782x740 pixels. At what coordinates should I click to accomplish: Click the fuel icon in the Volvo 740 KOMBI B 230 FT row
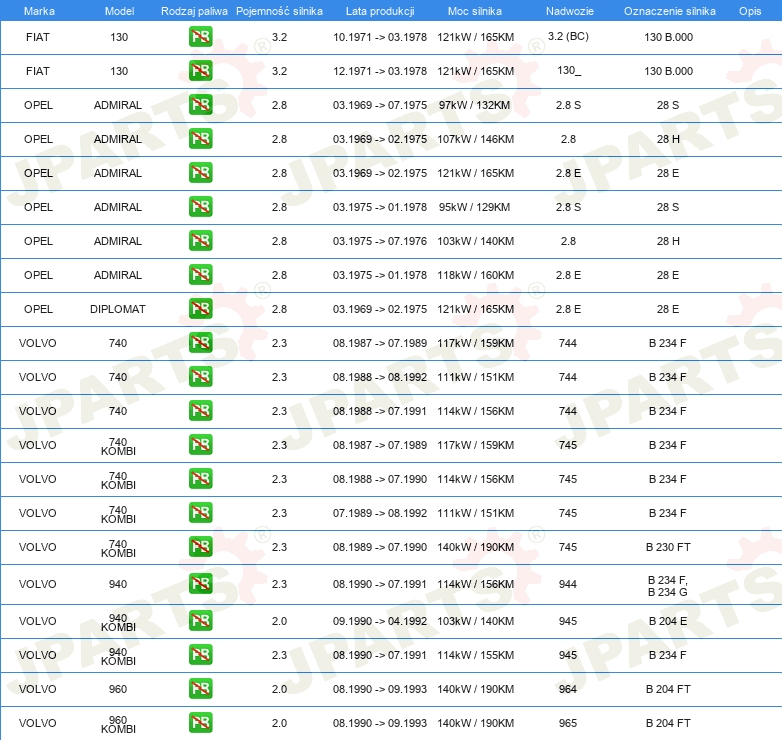[x=200, y=547]
